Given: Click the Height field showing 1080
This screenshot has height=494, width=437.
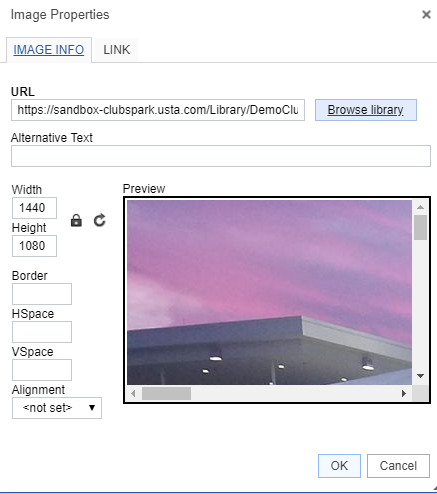Looking at the screenshot, I should coord(34,246).
